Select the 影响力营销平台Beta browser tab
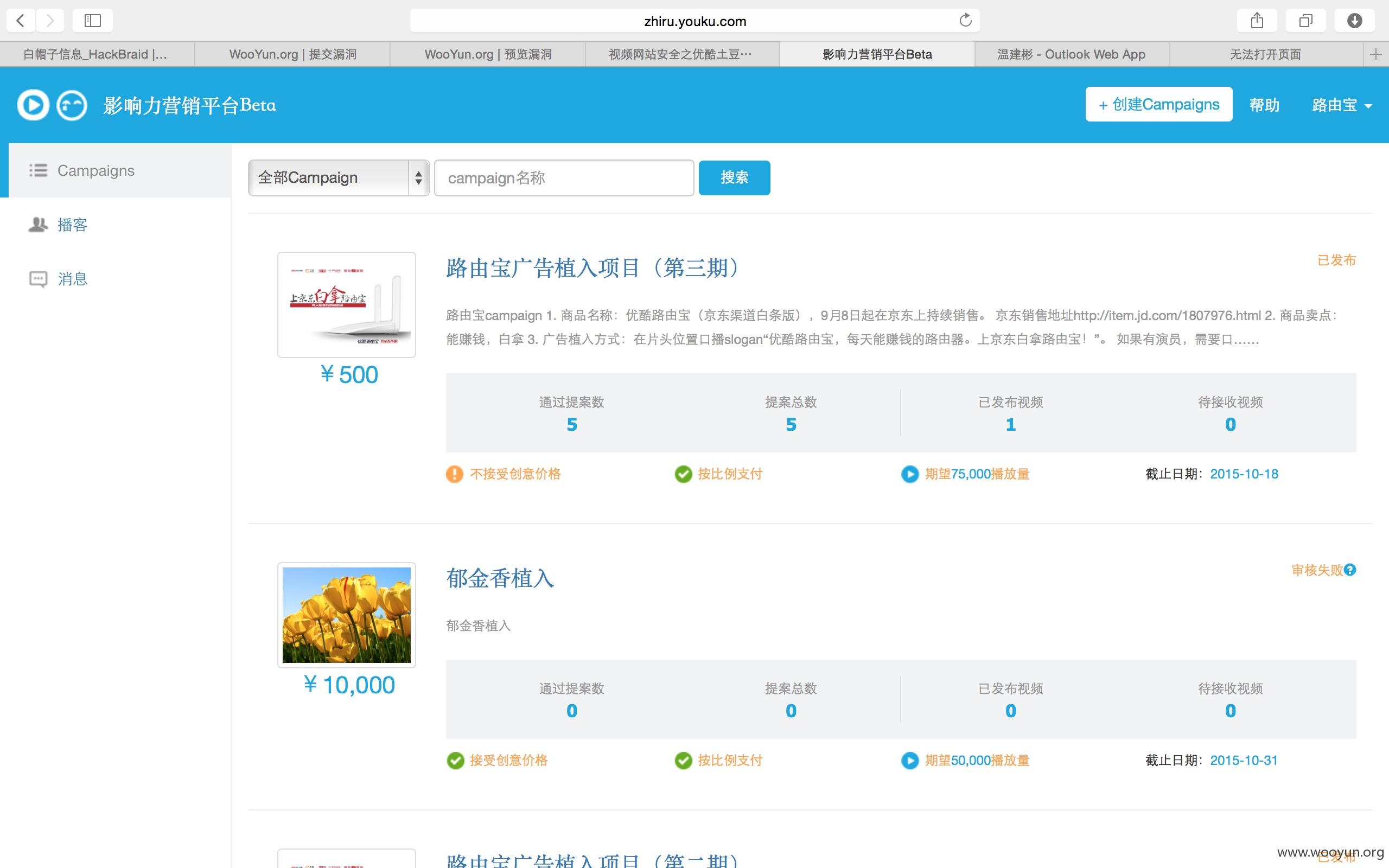The height and width of the screenshot is (868, 1389). [x=877, y=55]
